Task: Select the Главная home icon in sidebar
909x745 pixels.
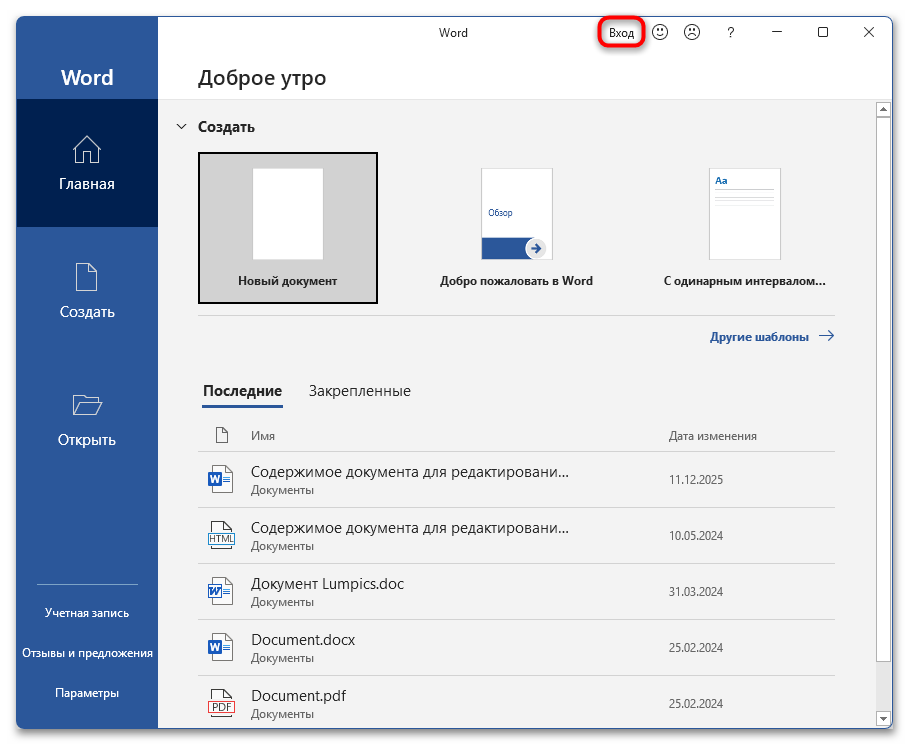Action: pos(87,148)
